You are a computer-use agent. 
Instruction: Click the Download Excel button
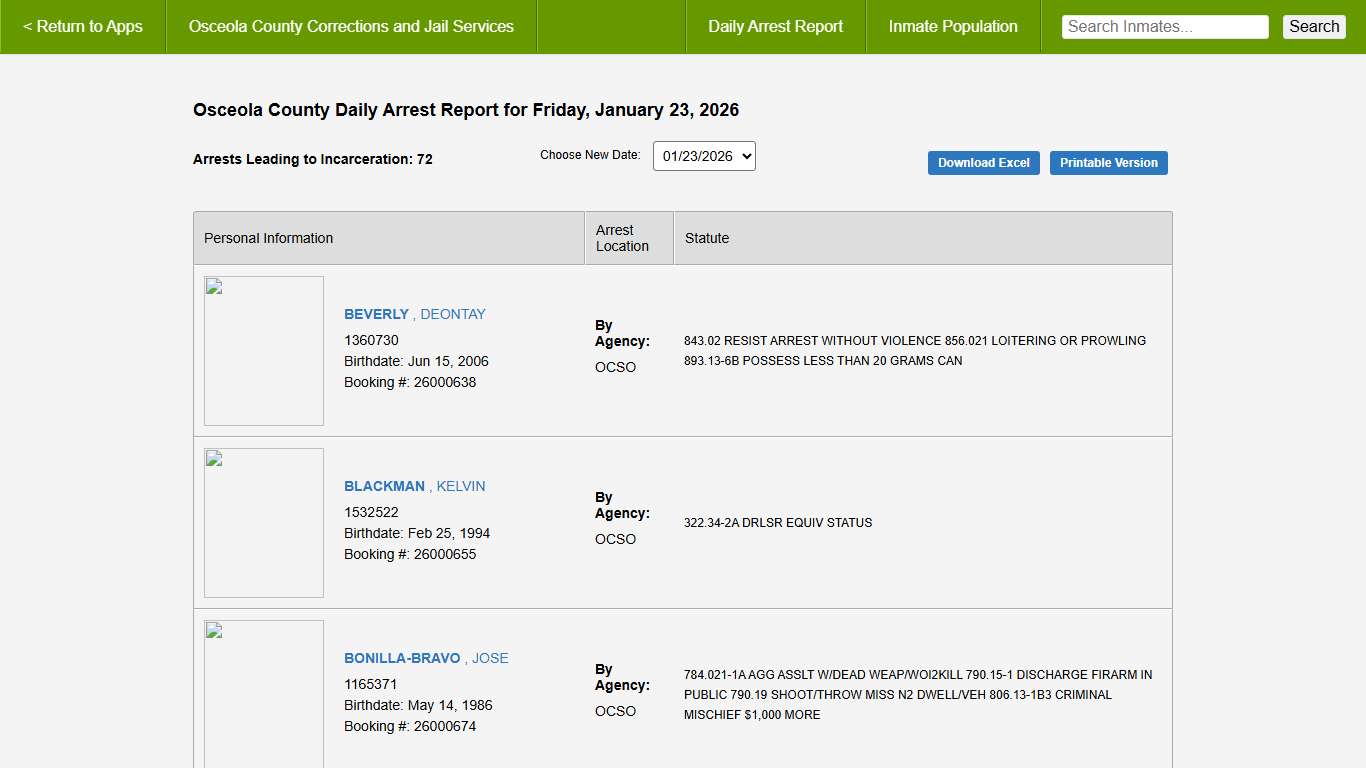[x=983, y=163]
